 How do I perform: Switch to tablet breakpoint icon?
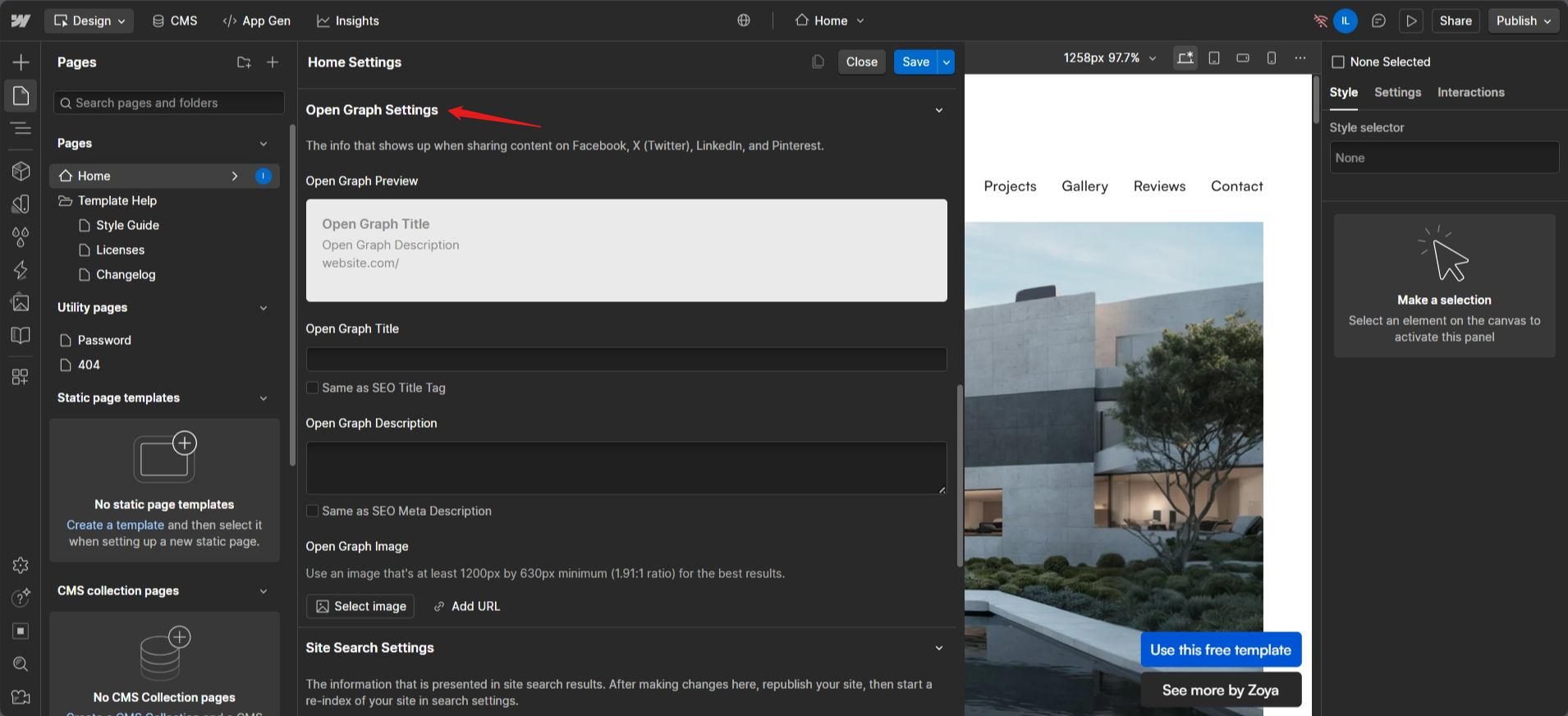click(1214, 57)
